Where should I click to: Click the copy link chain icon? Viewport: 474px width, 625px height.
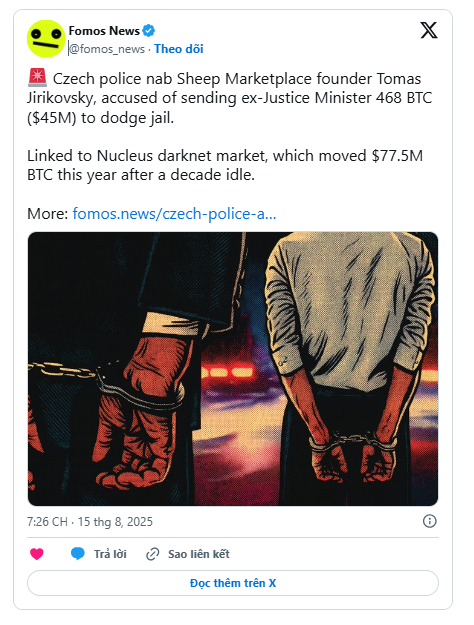(x=153, y=554)
